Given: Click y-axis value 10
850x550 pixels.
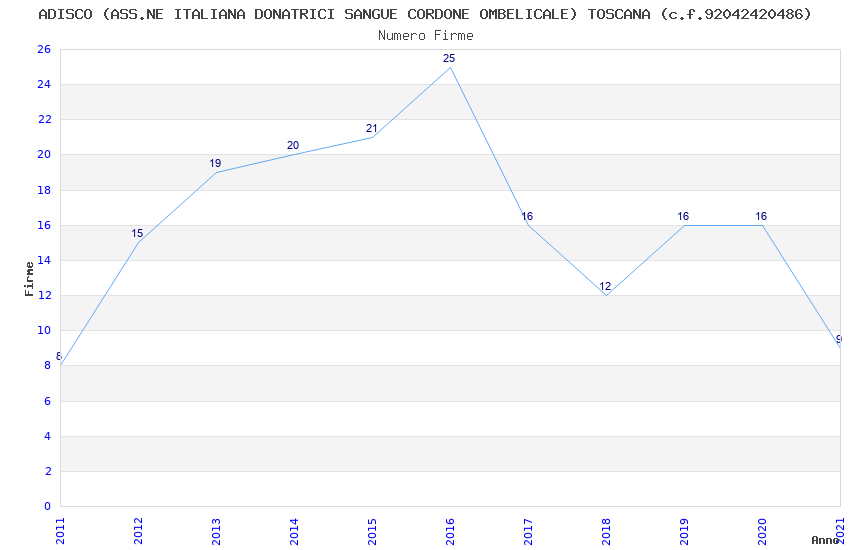Looking at the screenshot, I should pyautogui.click(x=44, y=330).
